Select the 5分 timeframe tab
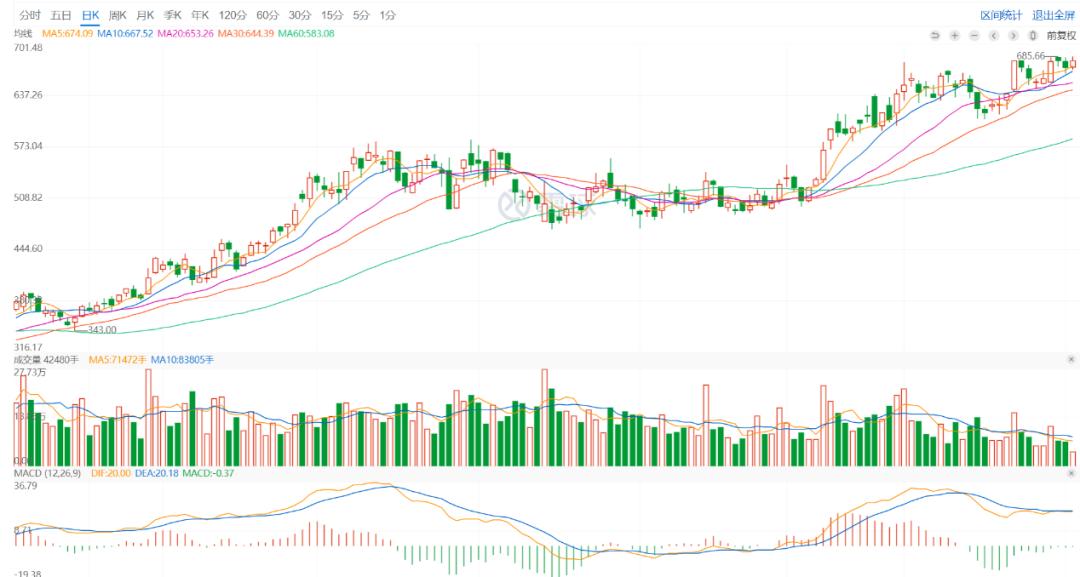Screen dimensions: 1080x577 [x=361, y=15]
